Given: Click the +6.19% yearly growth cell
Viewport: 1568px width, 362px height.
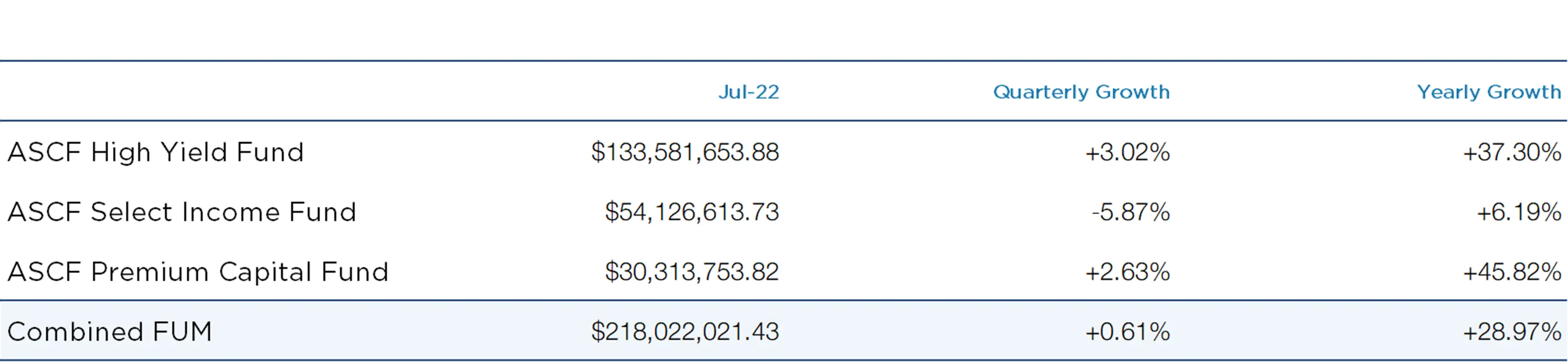Looking at the screenshot, I should tap(1519, 212).
